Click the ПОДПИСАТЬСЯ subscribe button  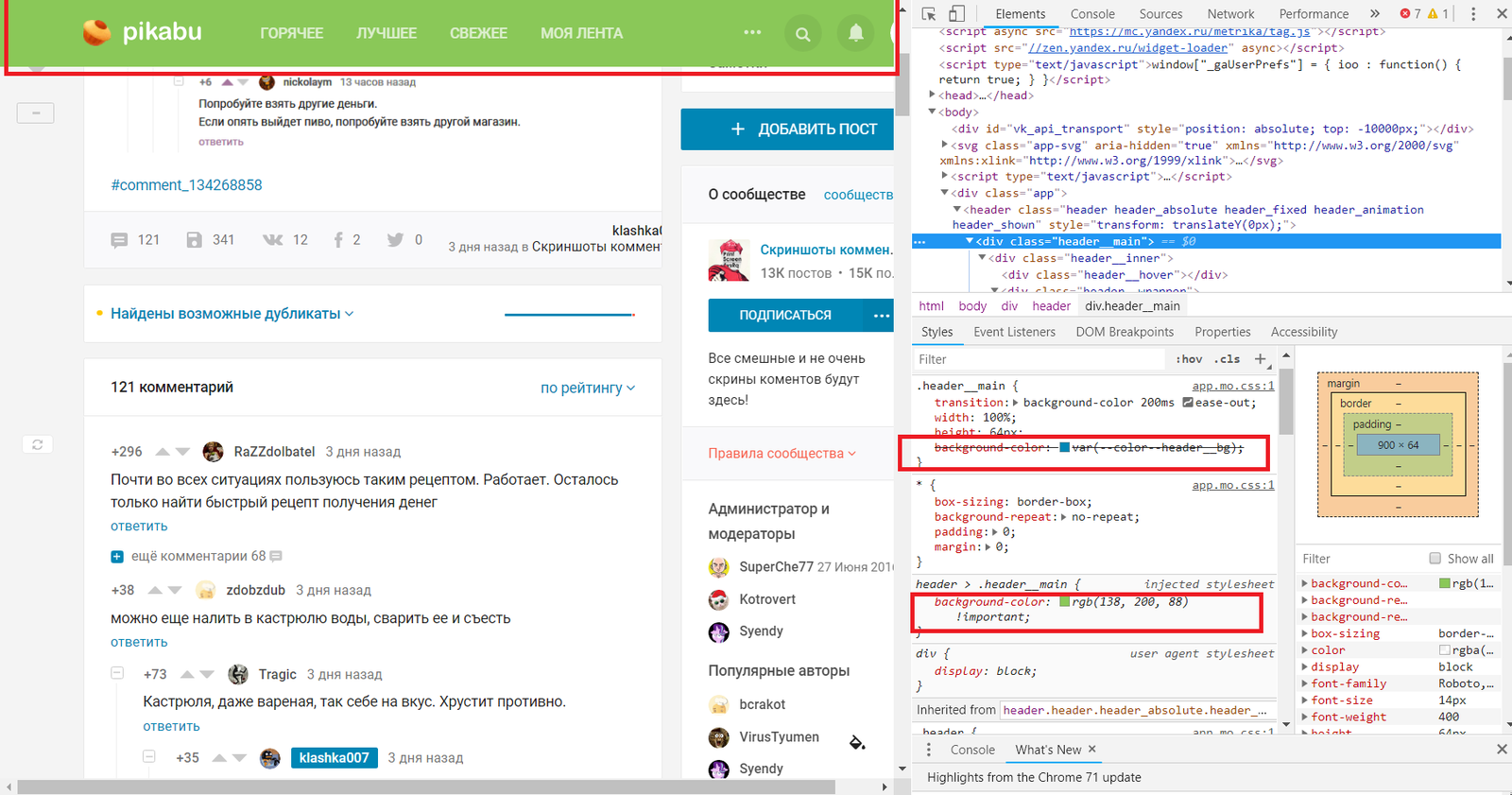785,316
